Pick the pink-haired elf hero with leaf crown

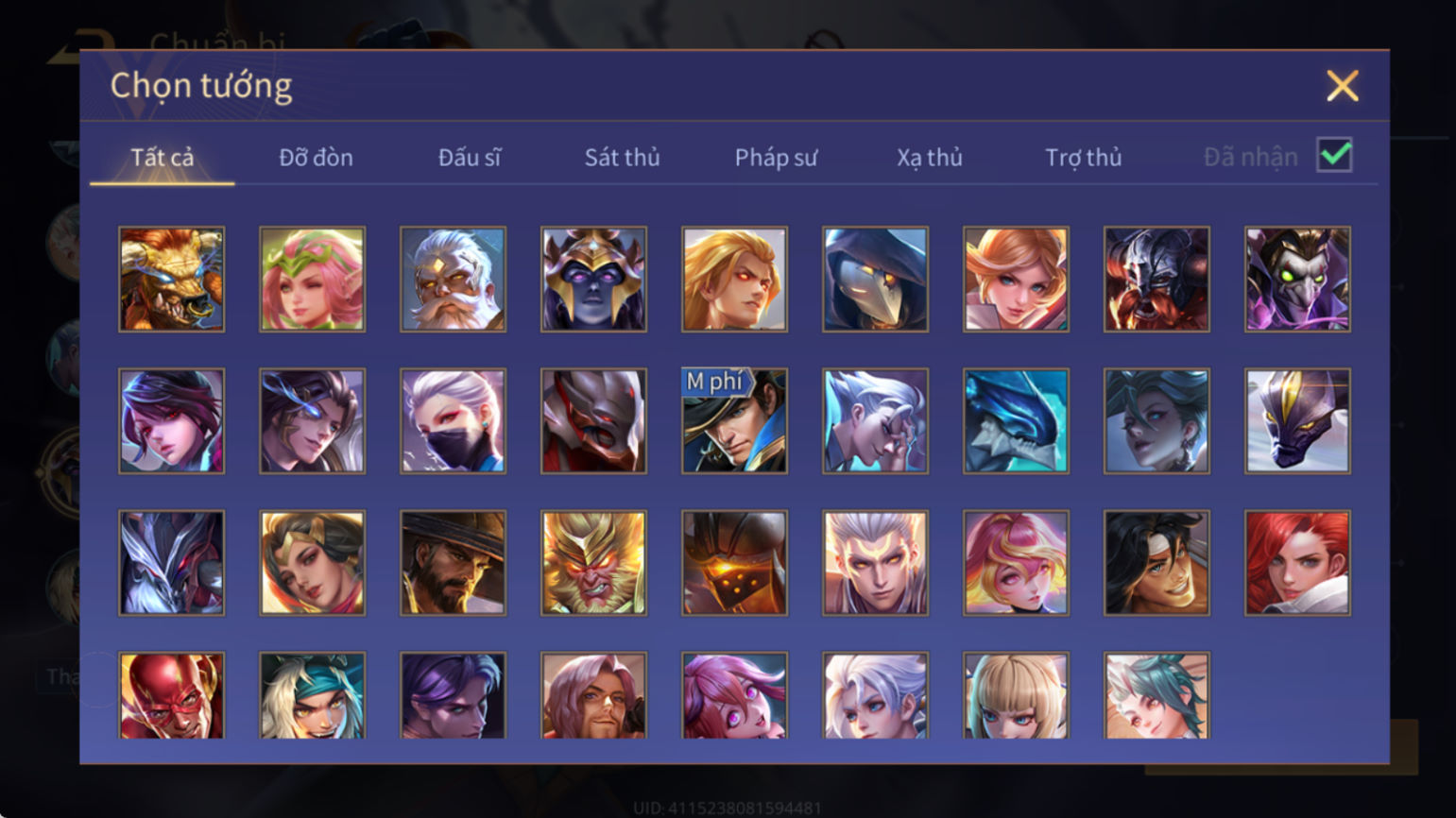tap(313, 280)
